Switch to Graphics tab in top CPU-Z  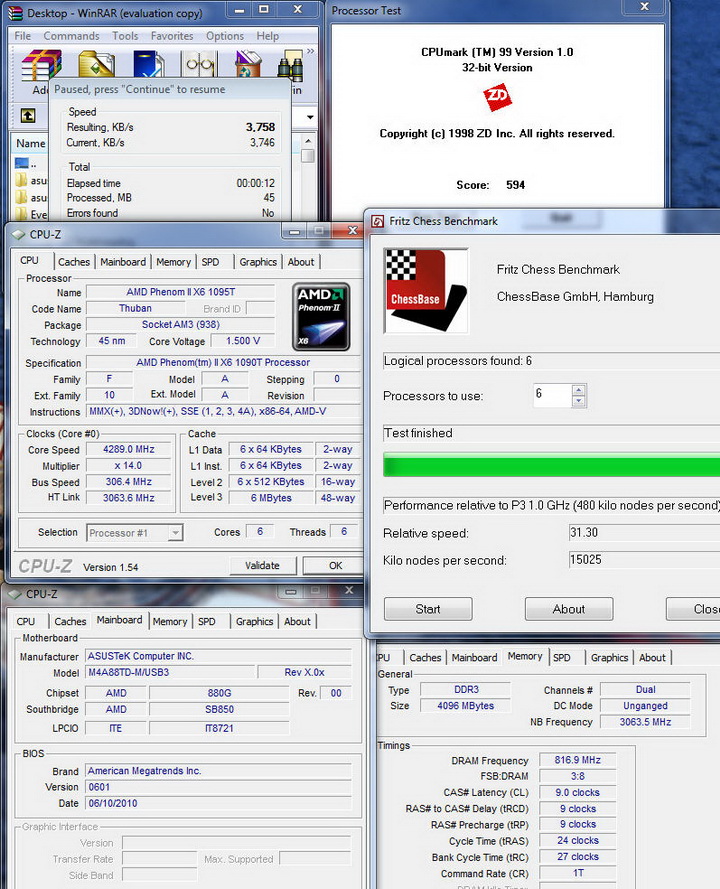coord(258,262)
